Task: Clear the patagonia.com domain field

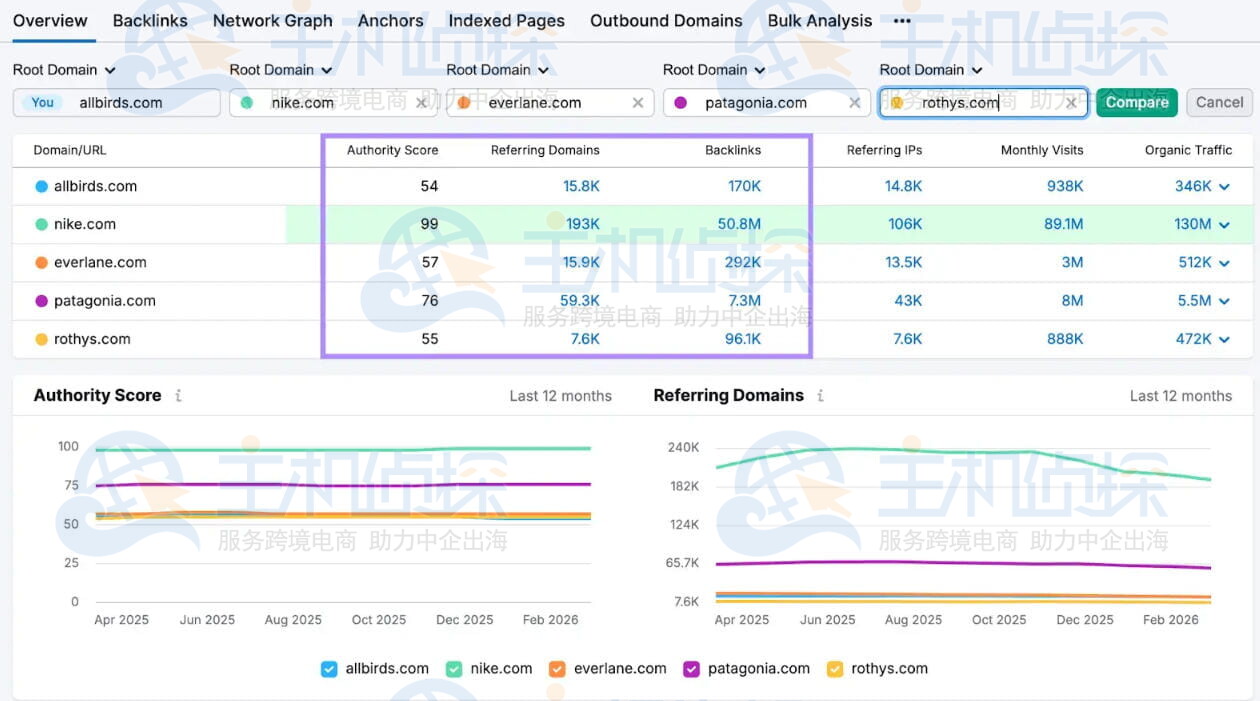Action: [x=854, y=103]
